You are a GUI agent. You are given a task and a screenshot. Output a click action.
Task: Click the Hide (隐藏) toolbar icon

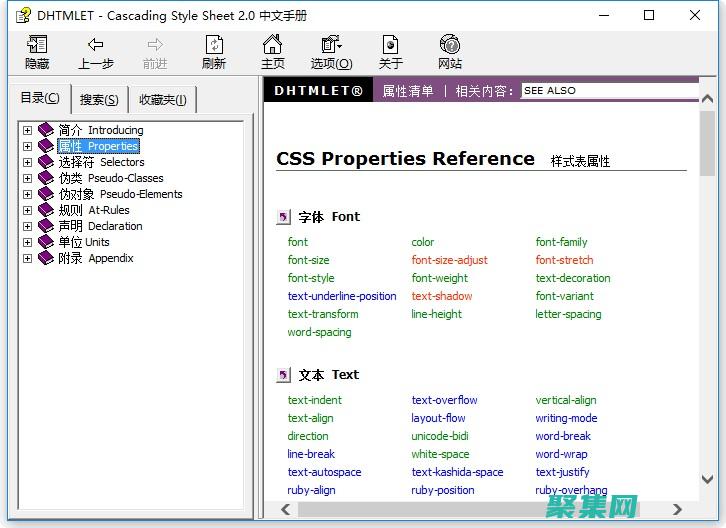pos(37,45)
